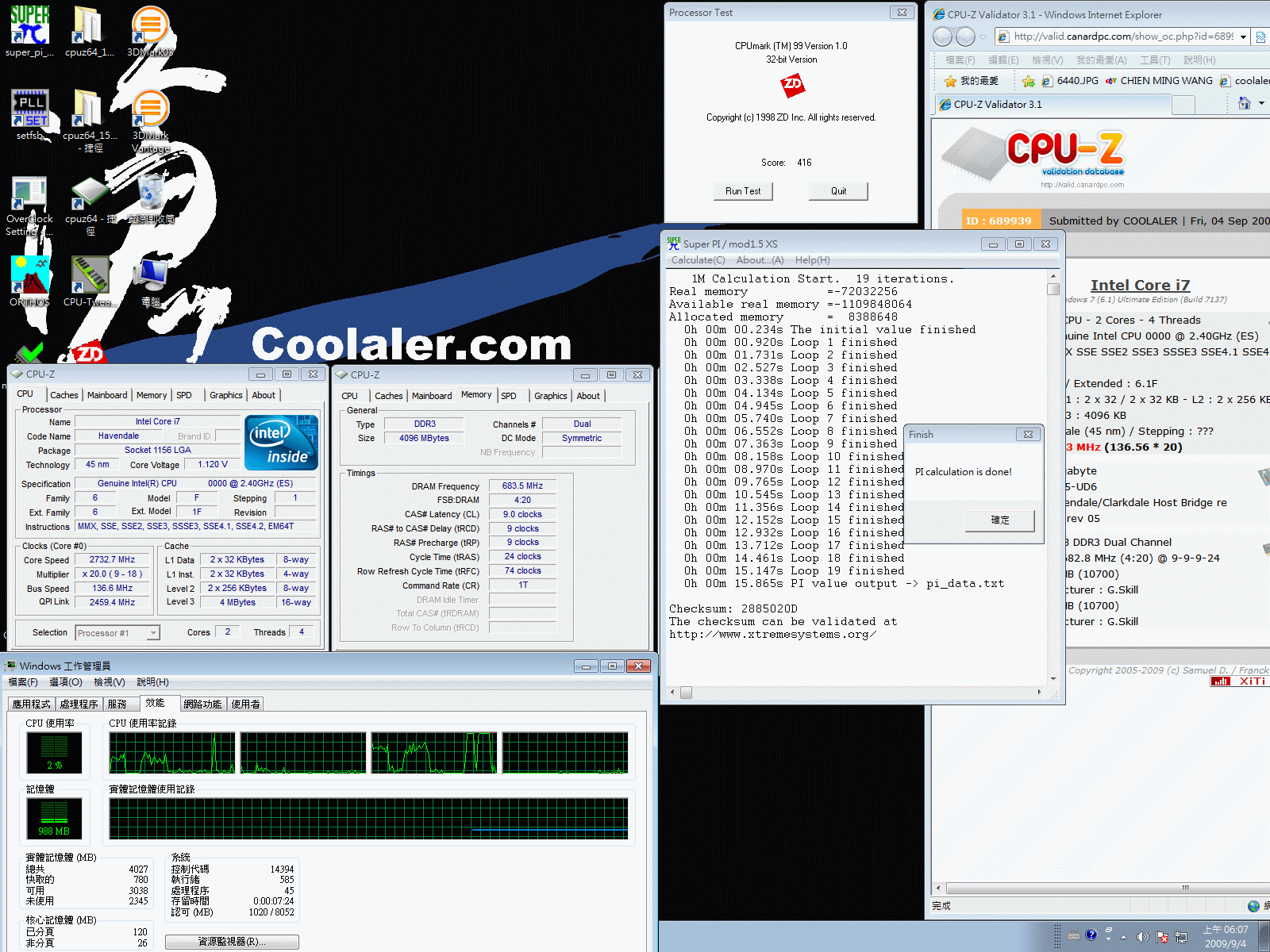The width and height of the screenshot is (1270, 952).
Task: Open the first cpuz64_1 folder shortcut
Action: pos(90,32)
